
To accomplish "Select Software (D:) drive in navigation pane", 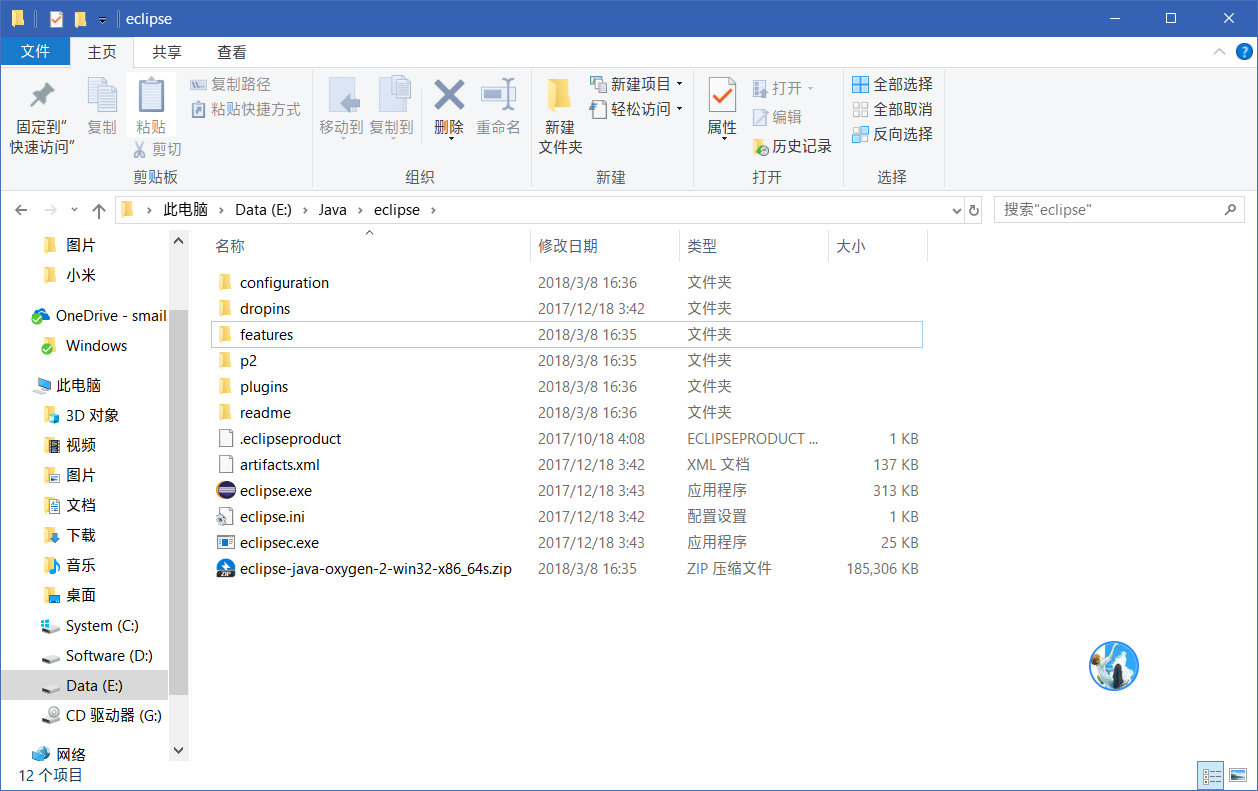I will [97, 656].
